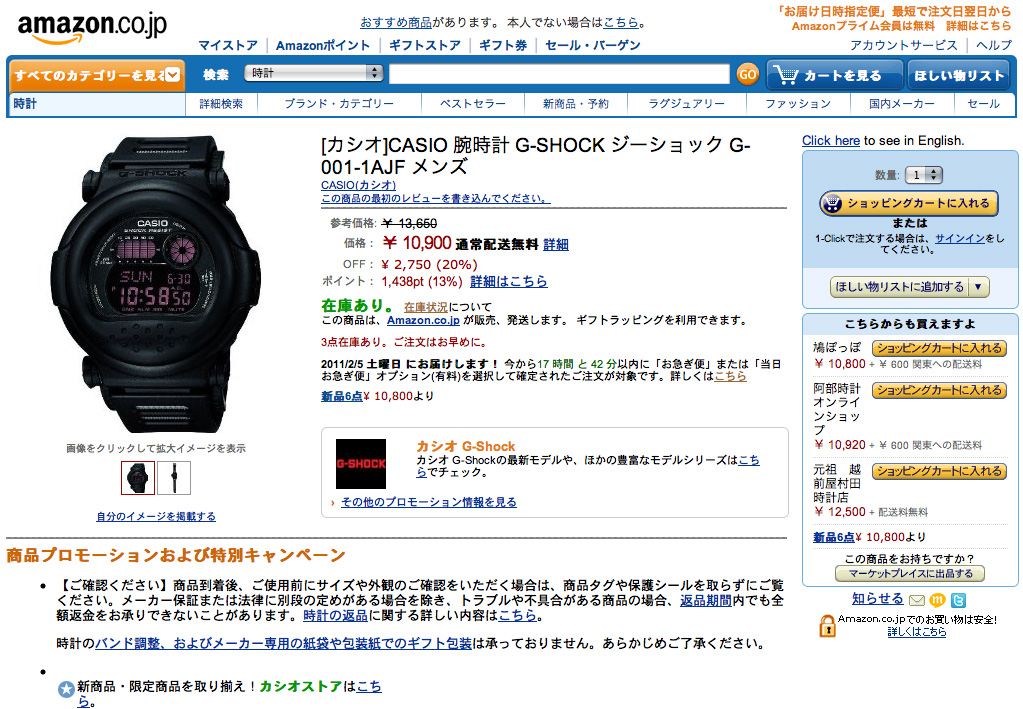Add item with ショッピングカートに入れる main button

click(x=909, y=204)
